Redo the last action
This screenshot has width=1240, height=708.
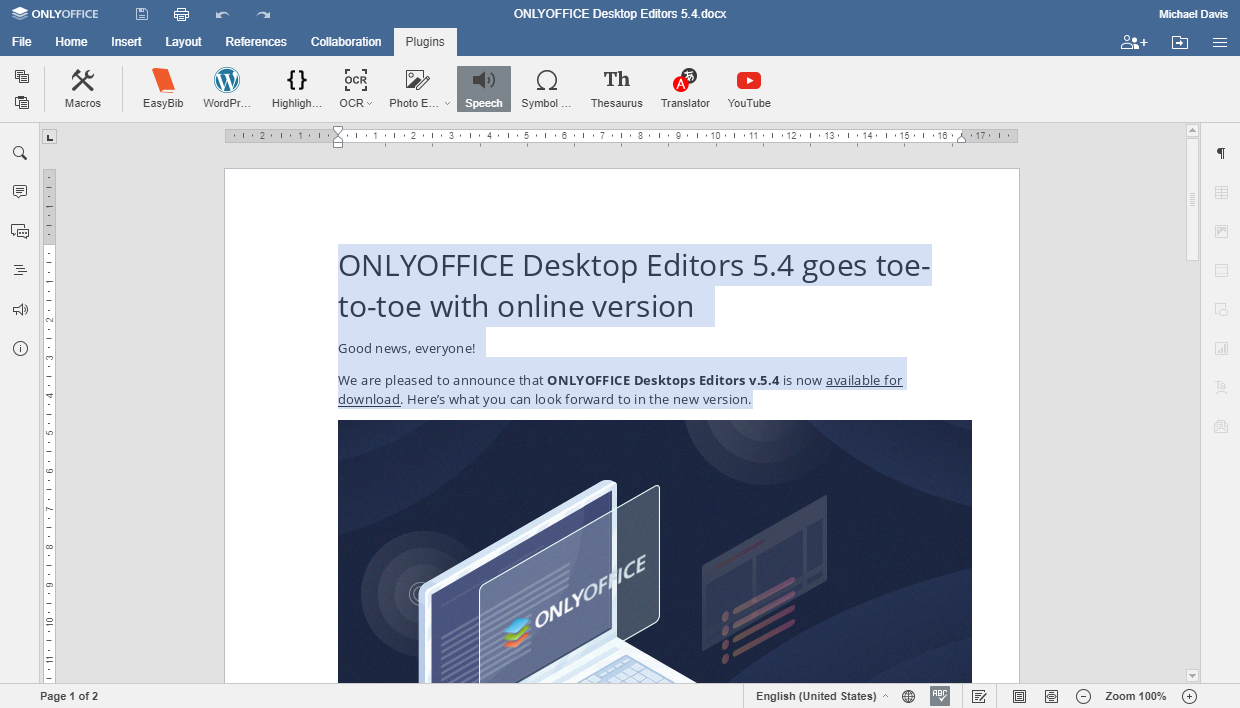click(263, 14)
